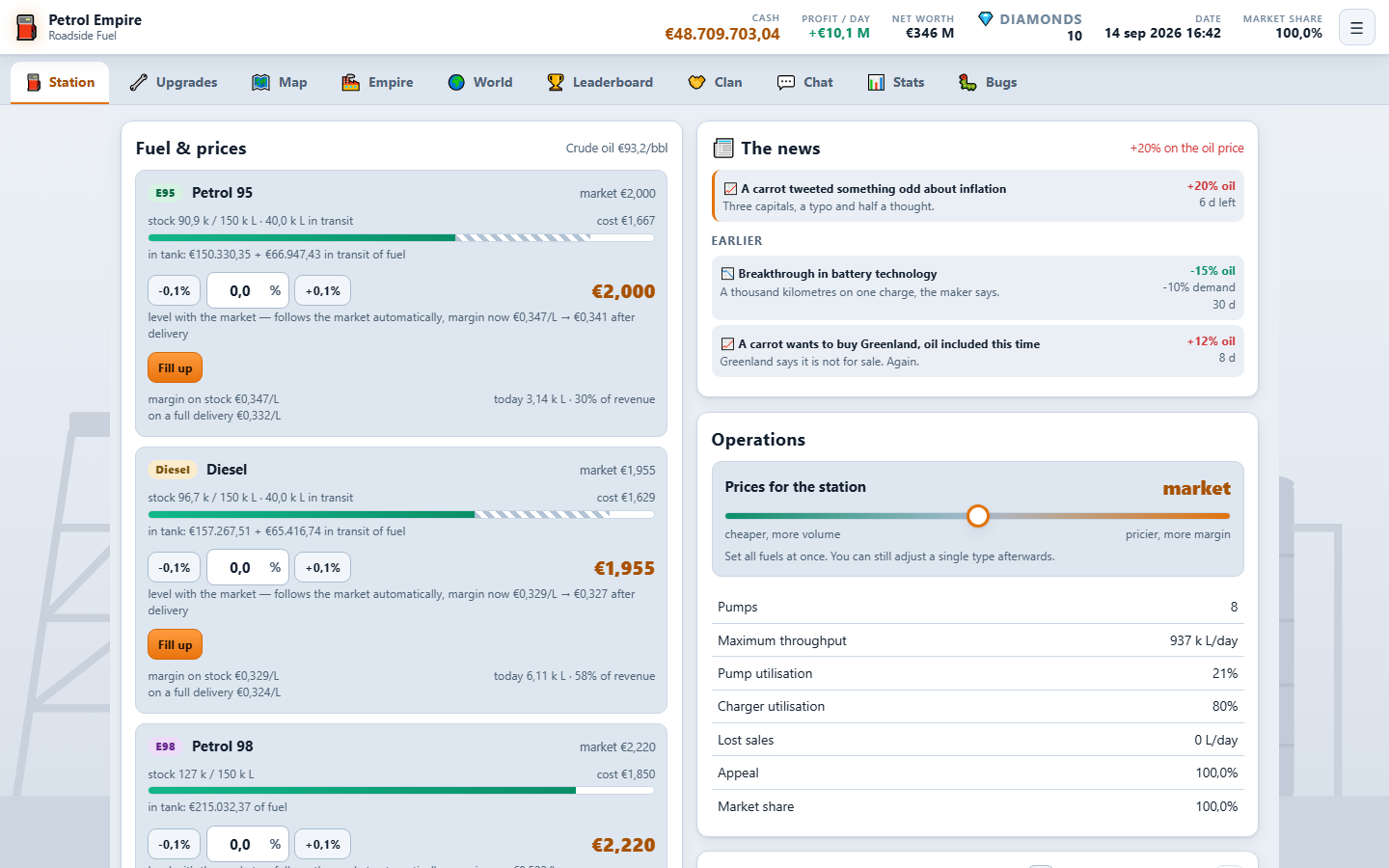
Task: Open the Clan tab
Action: [715, 83]
